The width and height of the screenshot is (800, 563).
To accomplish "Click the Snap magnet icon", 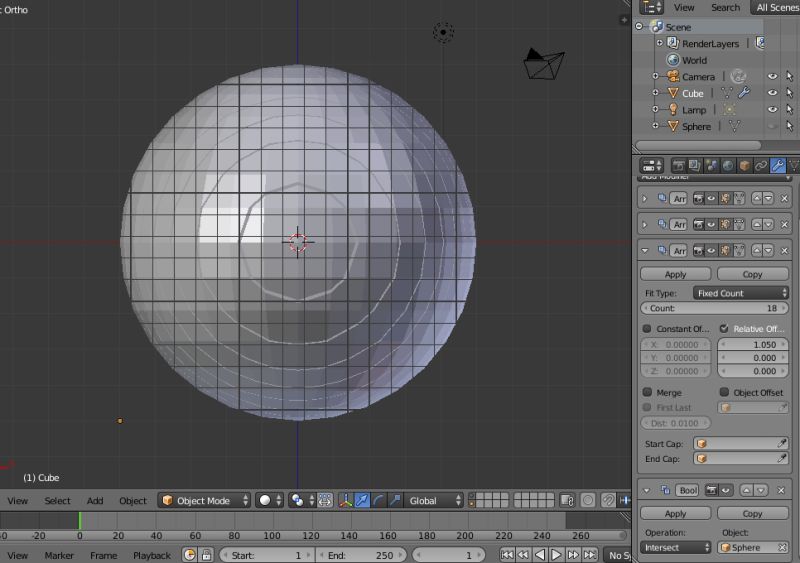I will (x=608, y=501).
